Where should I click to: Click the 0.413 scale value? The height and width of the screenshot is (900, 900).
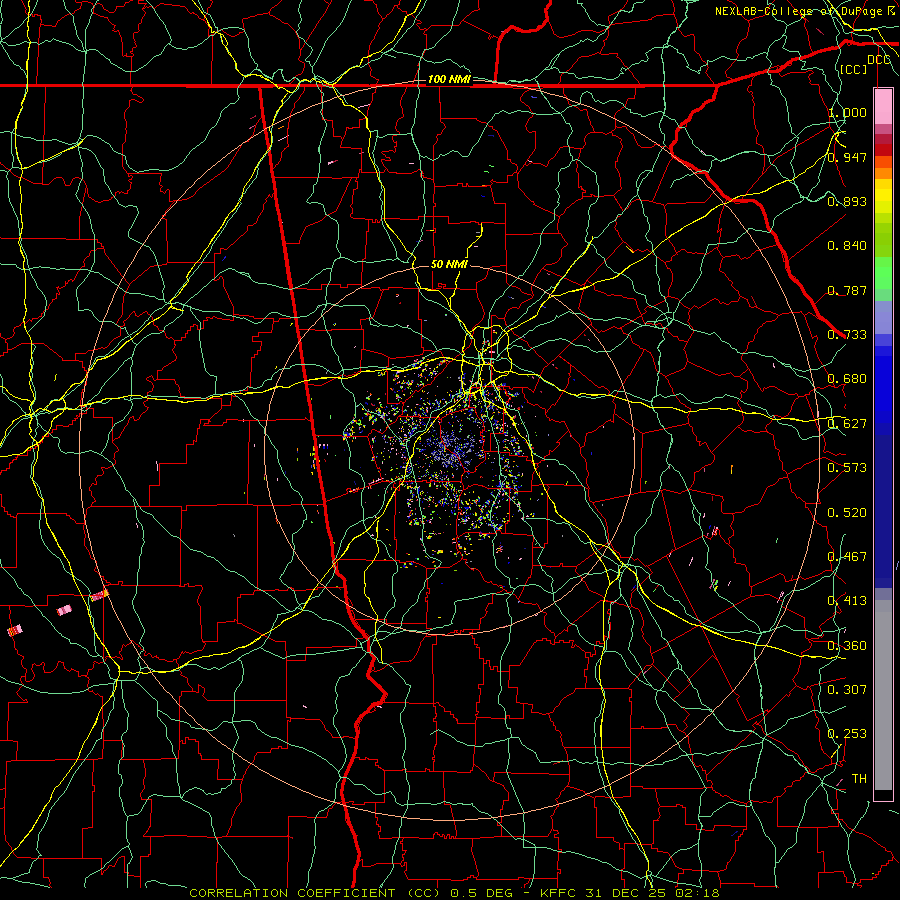coord(847,601)
